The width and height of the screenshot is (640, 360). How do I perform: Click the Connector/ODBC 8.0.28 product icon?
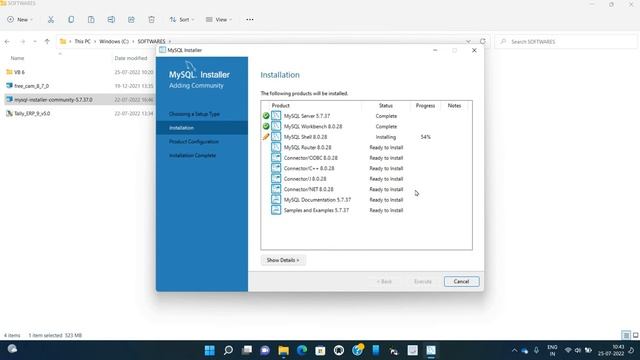(x=276, y=158)
